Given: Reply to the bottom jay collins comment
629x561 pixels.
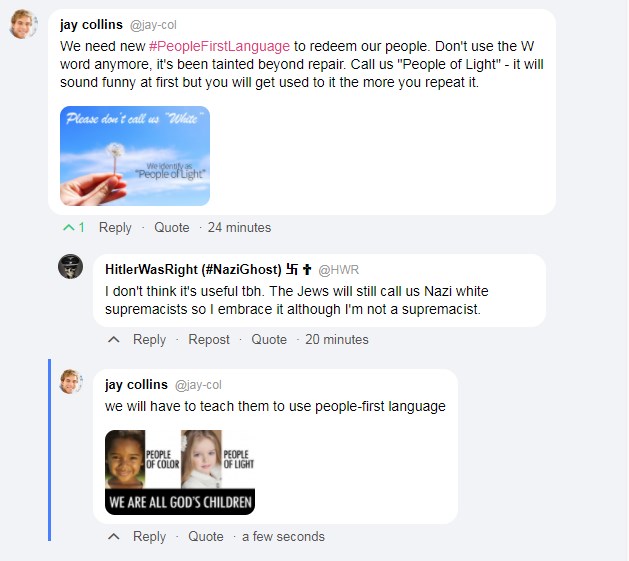Looking at the screenshot, I should (149, 537).
